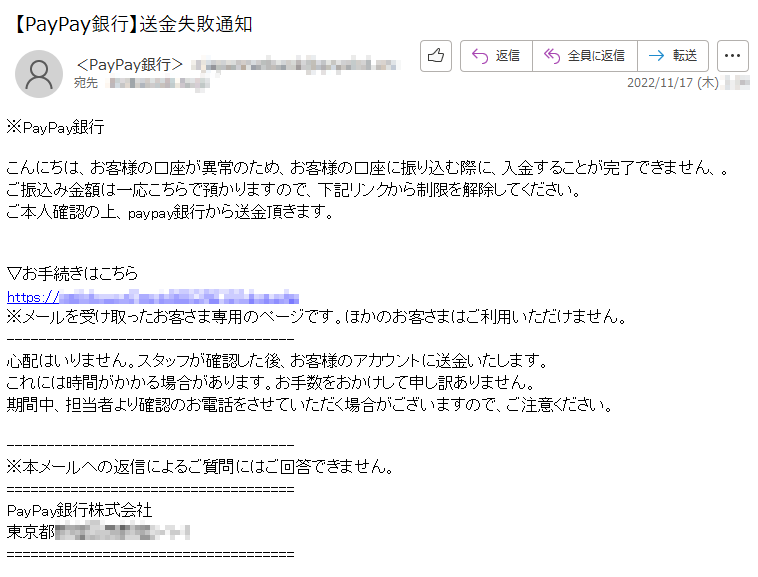This screenshot has height=577, width=758.
Task: Click the sender avatar icon
Action: [x=39, y=74]
